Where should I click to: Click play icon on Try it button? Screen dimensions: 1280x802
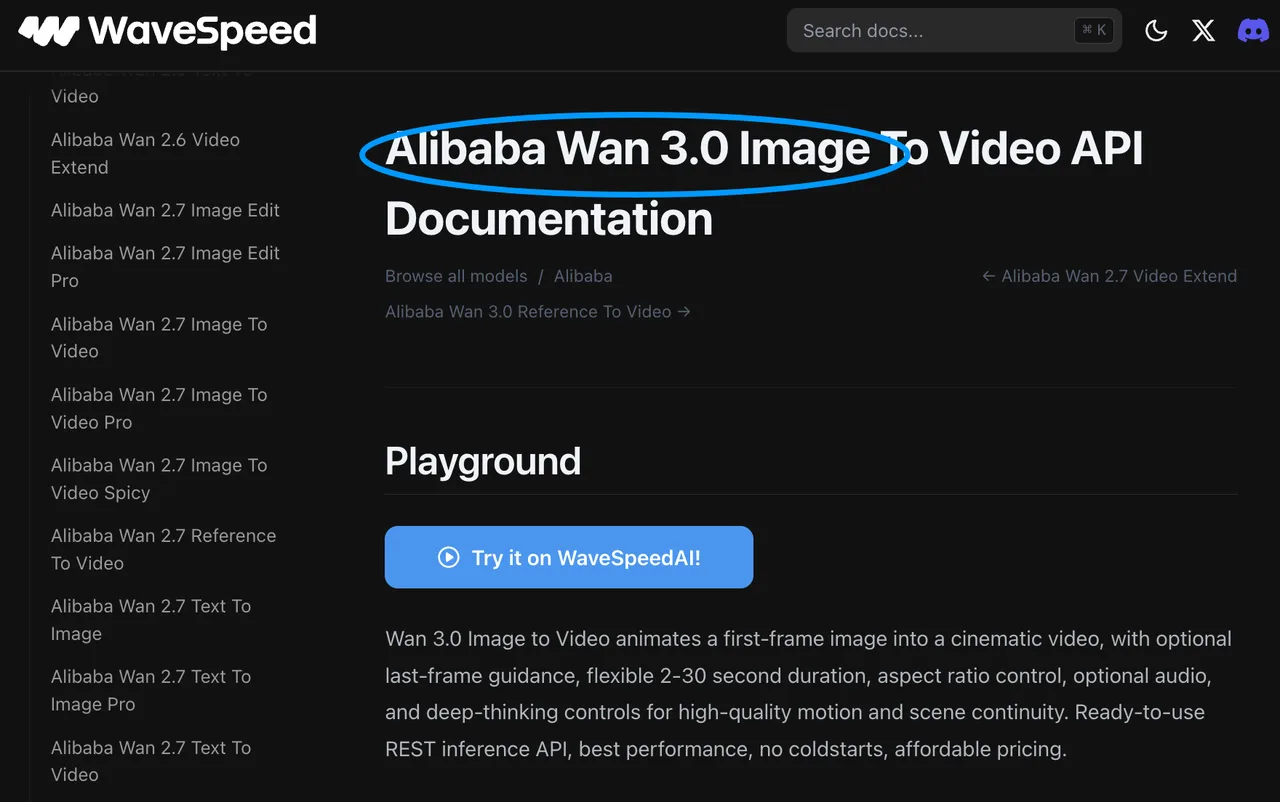tap(449, 558)
